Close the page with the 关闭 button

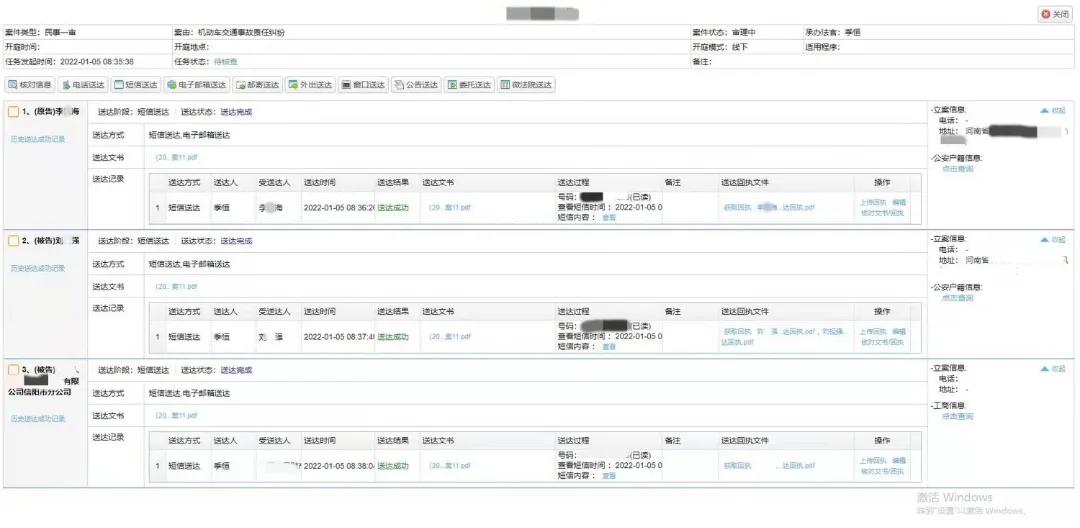click(1055, 14)
